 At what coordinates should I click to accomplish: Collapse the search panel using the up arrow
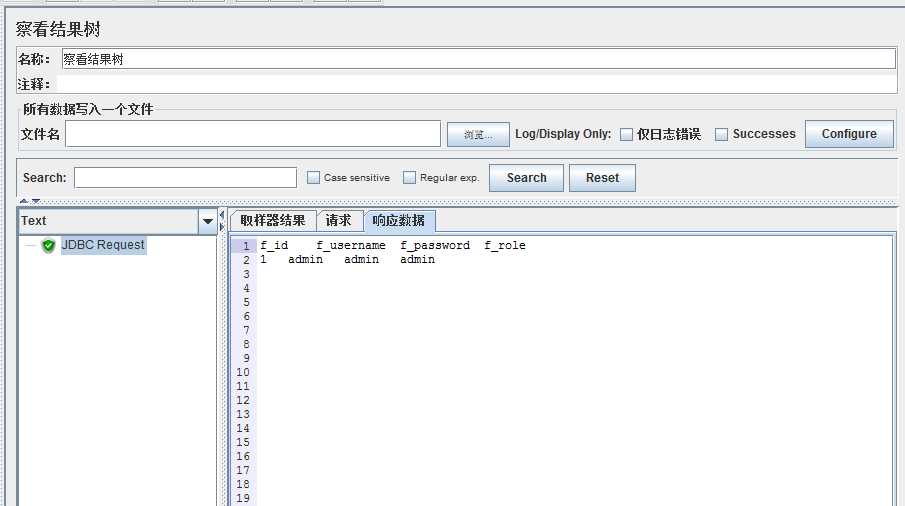pos(24,201)
